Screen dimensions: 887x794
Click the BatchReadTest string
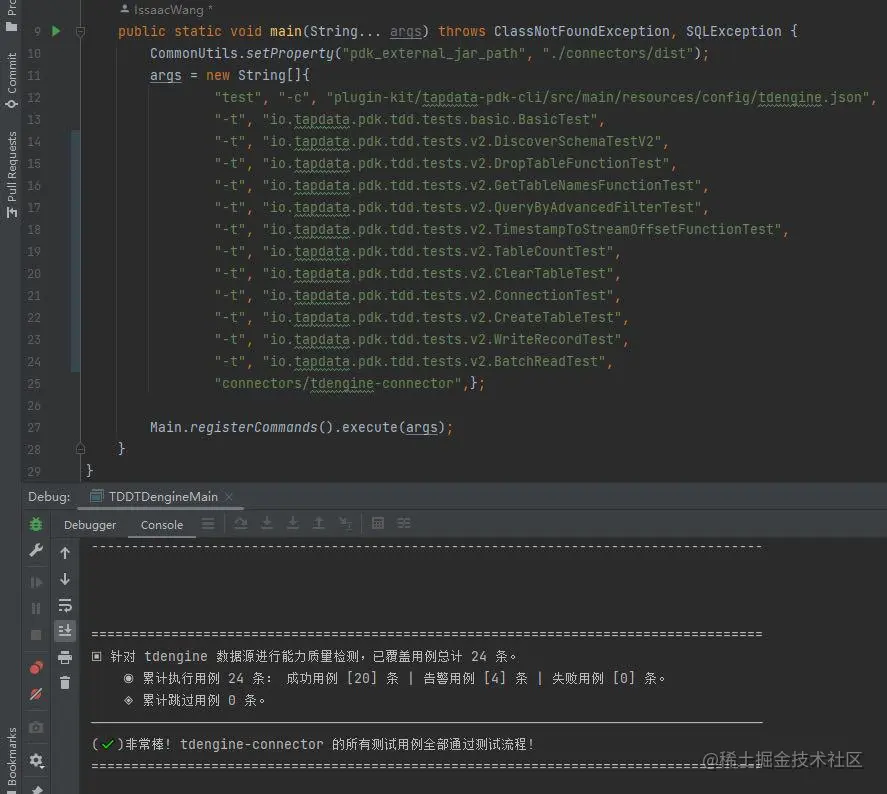pos(434,361)
